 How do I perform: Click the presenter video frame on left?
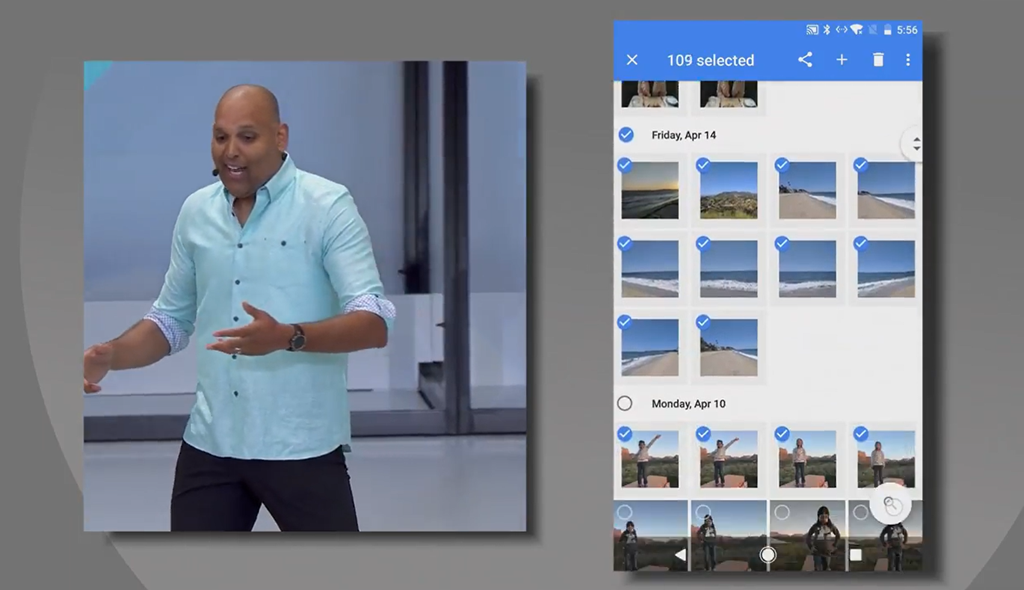point(305,296)
